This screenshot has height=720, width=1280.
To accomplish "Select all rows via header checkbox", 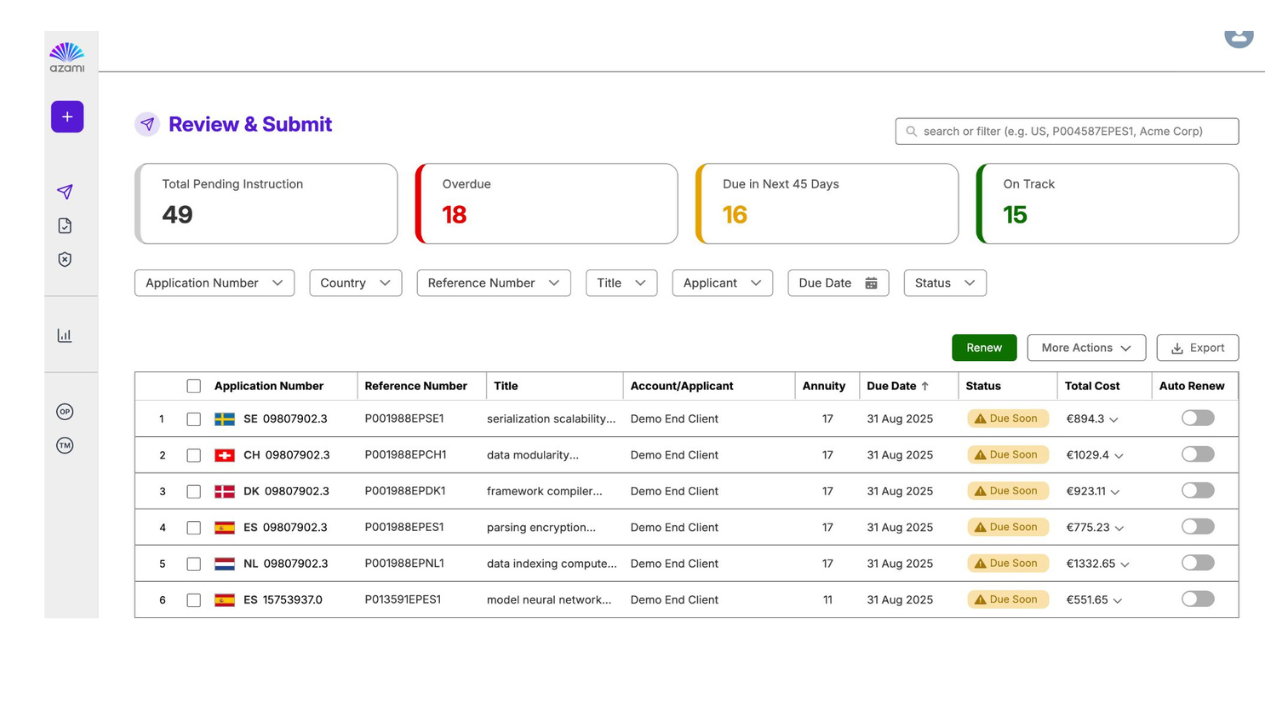I will point(194,385).
